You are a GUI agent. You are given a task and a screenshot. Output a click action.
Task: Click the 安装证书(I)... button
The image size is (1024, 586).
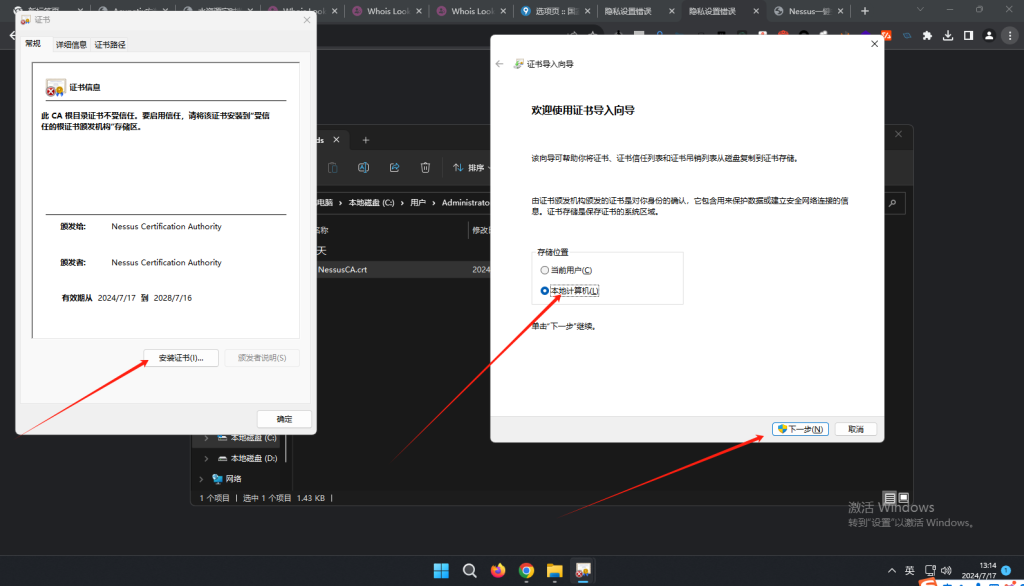[181, 358]
